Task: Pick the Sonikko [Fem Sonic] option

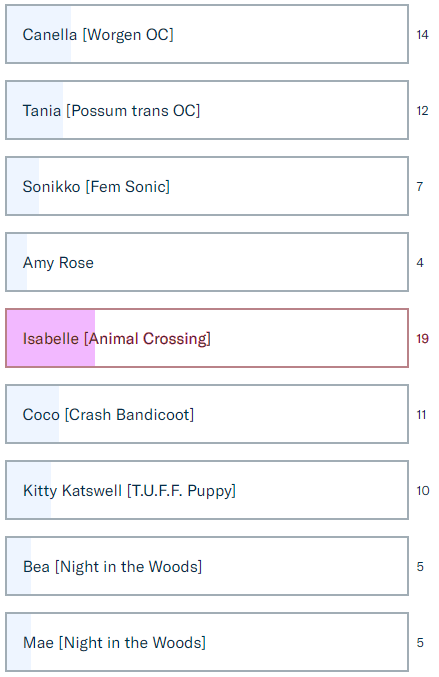Action: pyautogui.click(x=207, y=186)
